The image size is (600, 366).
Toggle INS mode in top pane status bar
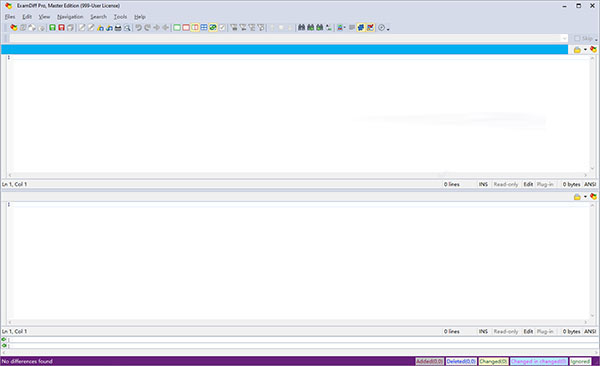[483, 184]
